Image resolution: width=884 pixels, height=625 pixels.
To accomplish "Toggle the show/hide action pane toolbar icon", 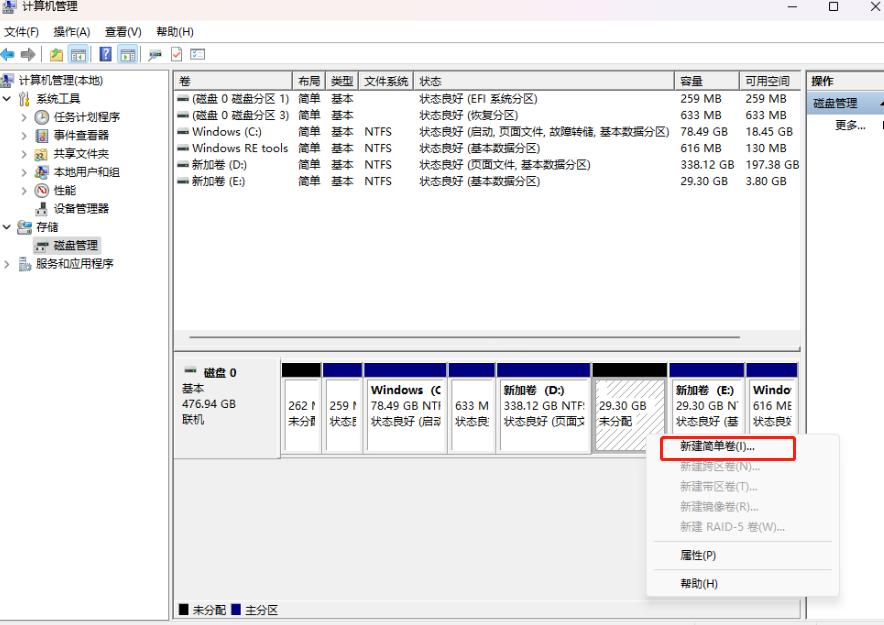I will click(x=126, y=54).
